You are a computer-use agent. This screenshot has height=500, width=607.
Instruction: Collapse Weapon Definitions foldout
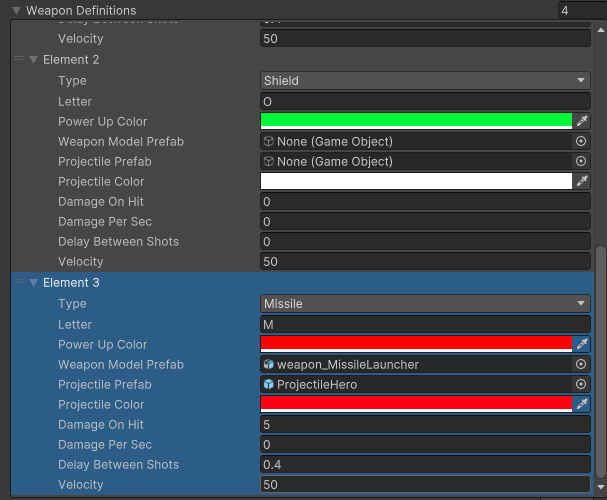[15, 10]
